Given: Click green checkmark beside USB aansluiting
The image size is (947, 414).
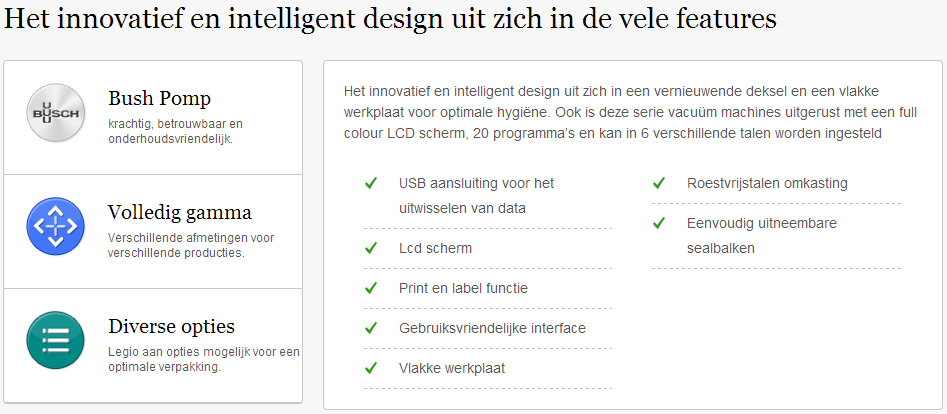Looking at the screenshot, I should click(371, 183).
